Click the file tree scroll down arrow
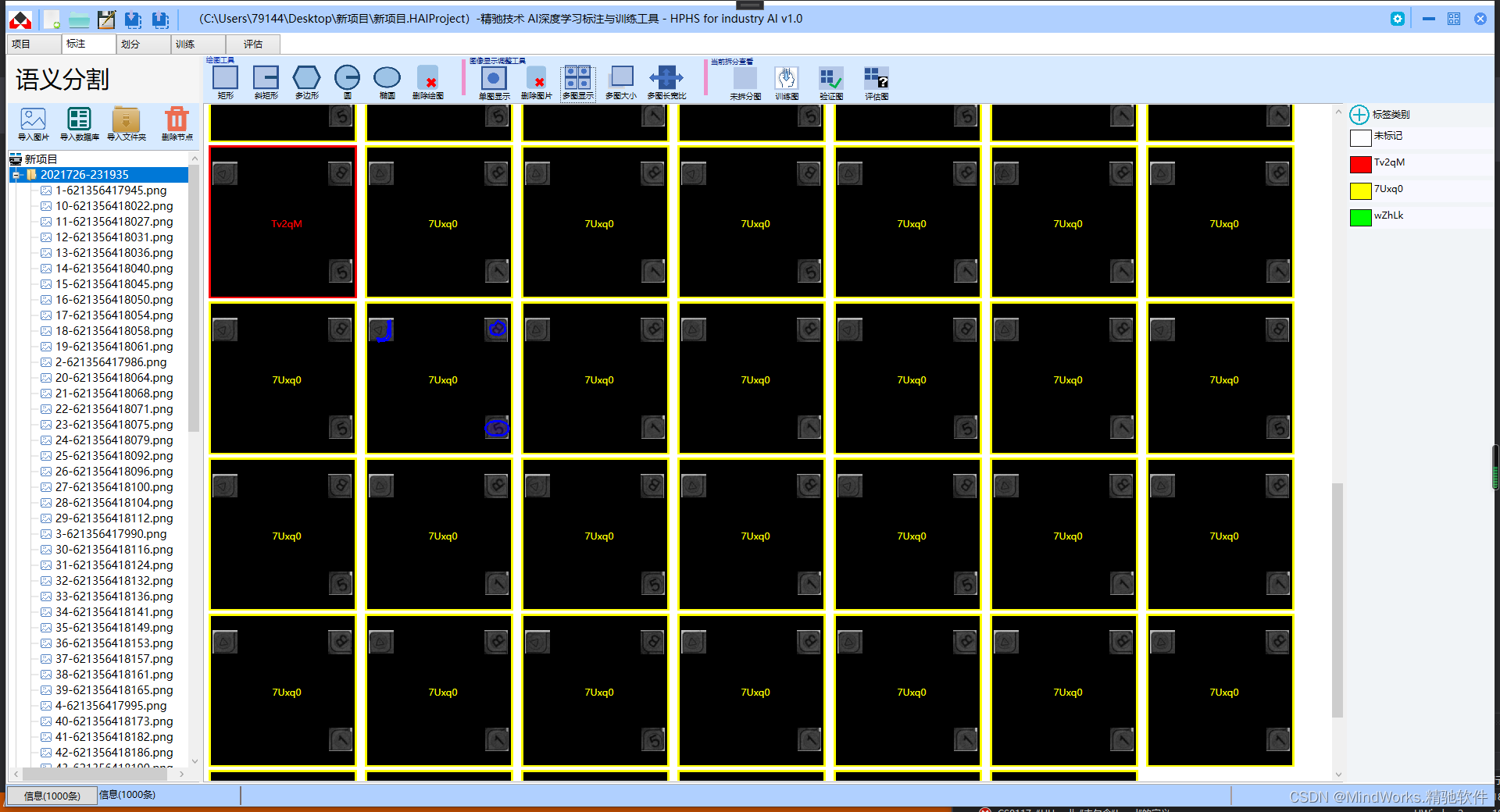The image size is (1500, 812). click(195, 760)
